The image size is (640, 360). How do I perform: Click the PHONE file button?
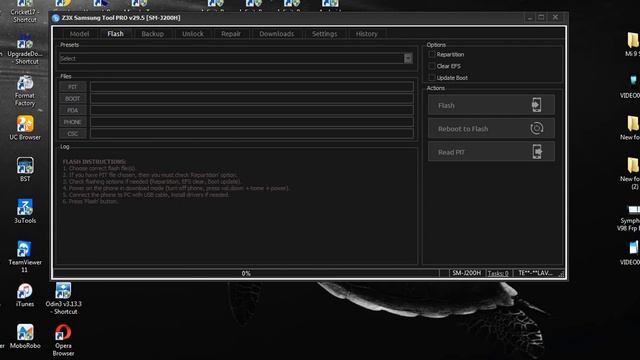(73, 122)
